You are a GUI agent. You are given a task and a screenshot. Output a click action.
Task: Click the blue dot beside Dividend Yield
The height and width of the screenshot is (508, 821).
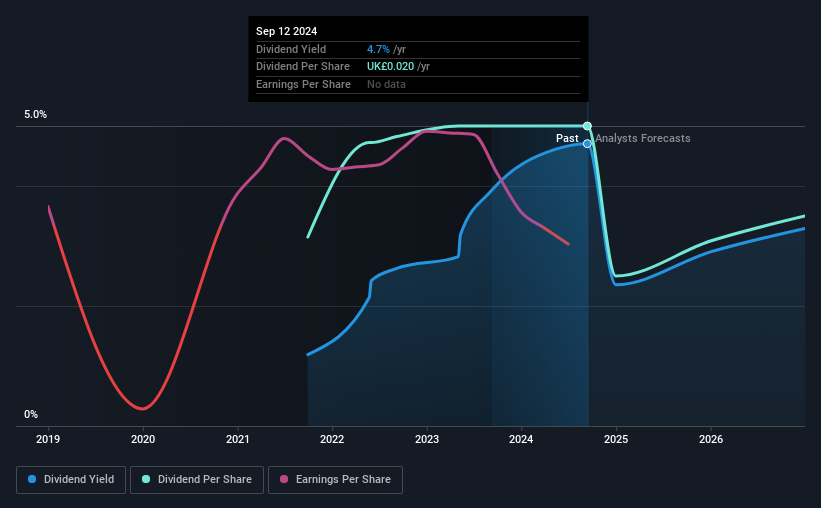(33, 480)
